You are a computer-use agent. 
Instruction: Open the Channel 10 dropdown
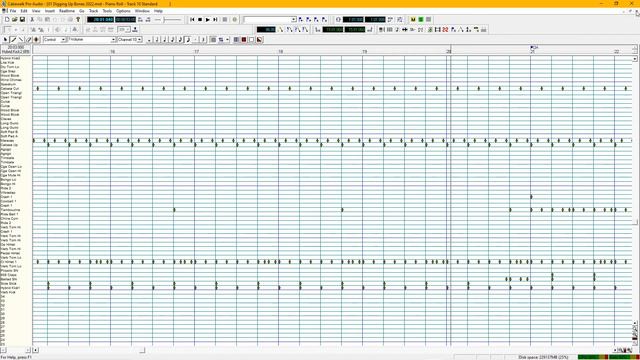pyautogui.click(x=140, y=40)
